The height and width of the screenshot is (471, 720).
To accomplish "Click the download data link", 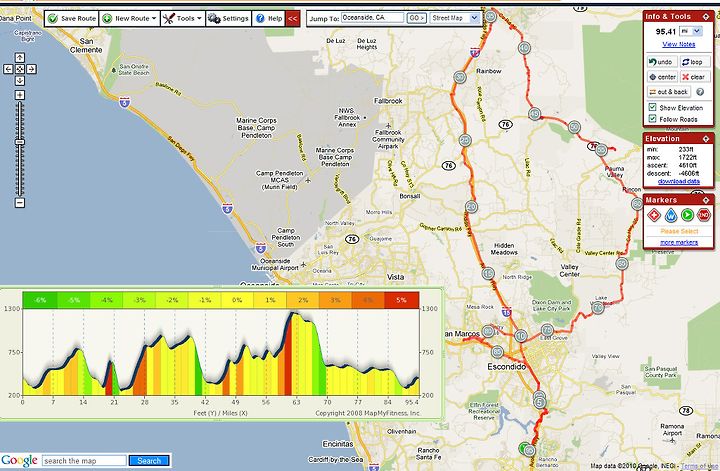I will click(679, 181).
